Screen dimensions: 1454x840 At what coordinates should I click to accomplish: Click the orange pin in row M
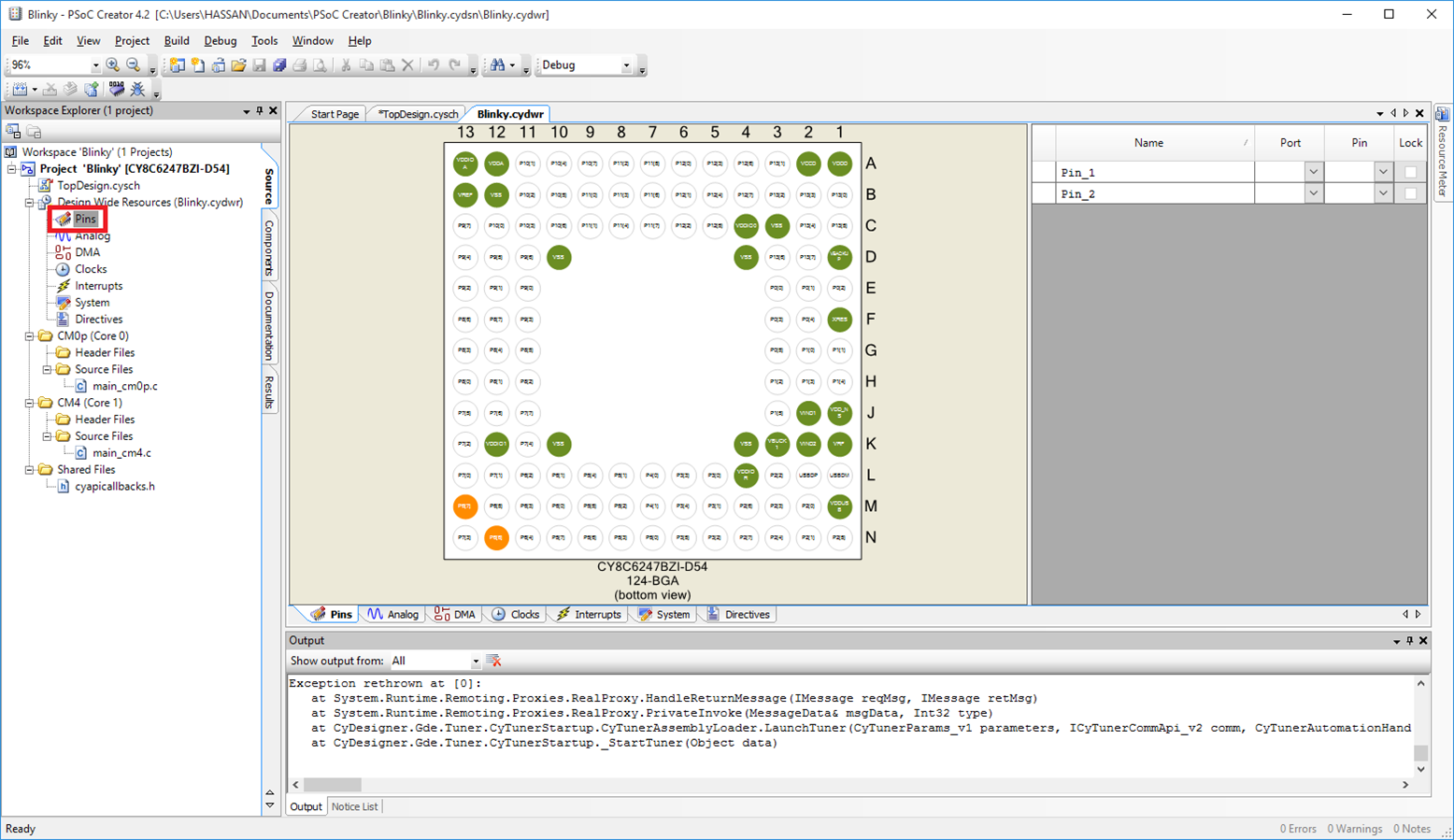[465, 506]
